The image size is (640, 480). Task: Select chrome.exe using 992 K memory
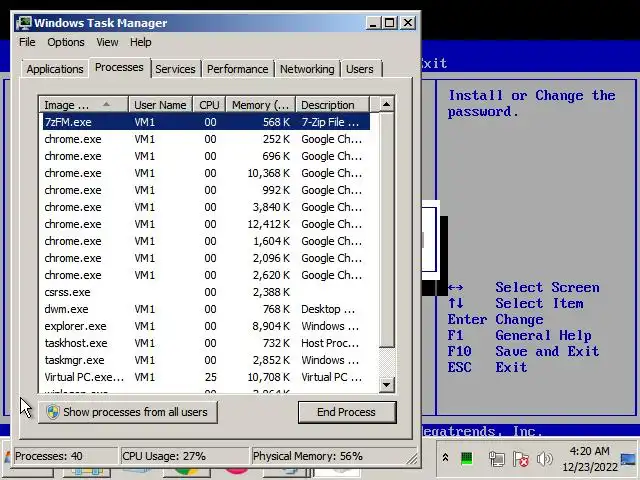[x=206, y=190]
